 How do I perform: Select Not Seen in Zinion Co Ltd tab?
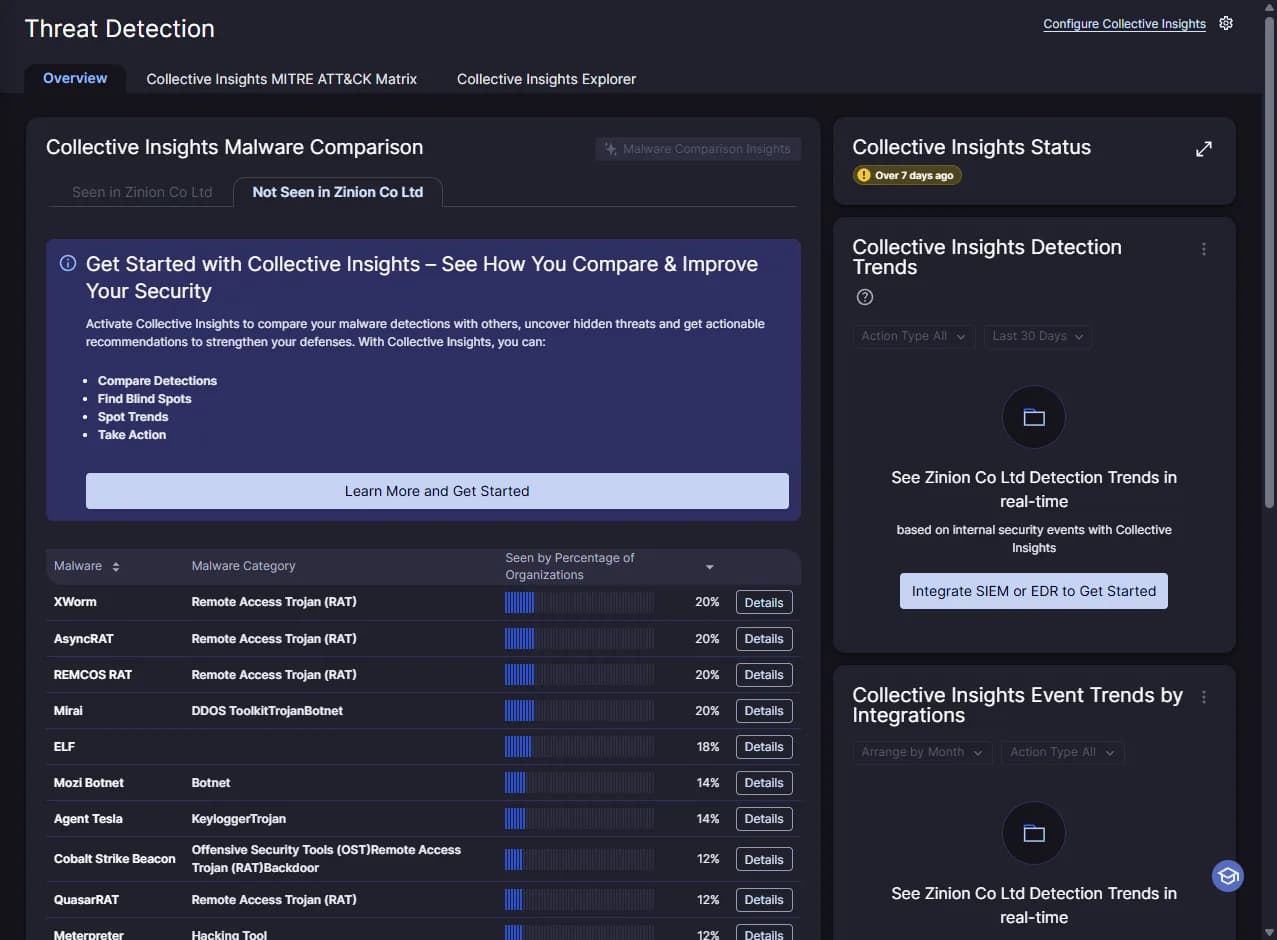tap(338, 192)
